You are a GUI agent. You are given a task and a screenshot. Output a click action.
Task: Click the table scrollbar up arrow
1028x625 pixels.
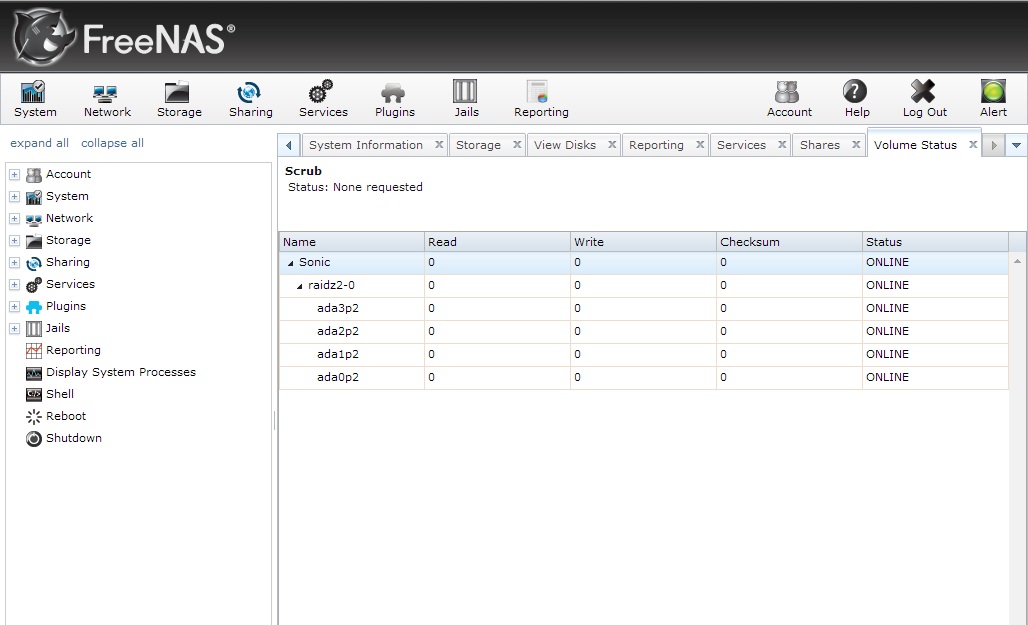pos(1018,262)
